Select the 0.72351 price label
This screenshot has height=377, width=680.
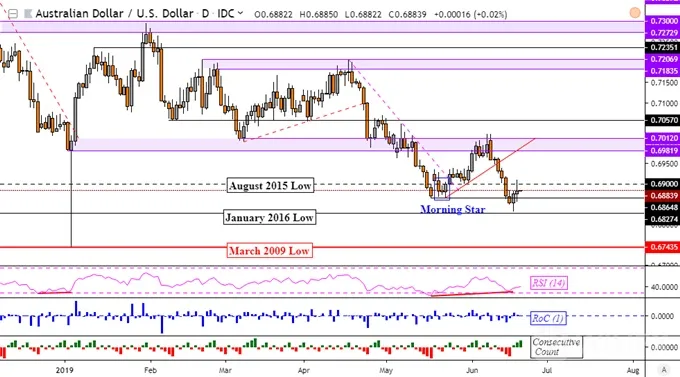[x=662, y=47]
